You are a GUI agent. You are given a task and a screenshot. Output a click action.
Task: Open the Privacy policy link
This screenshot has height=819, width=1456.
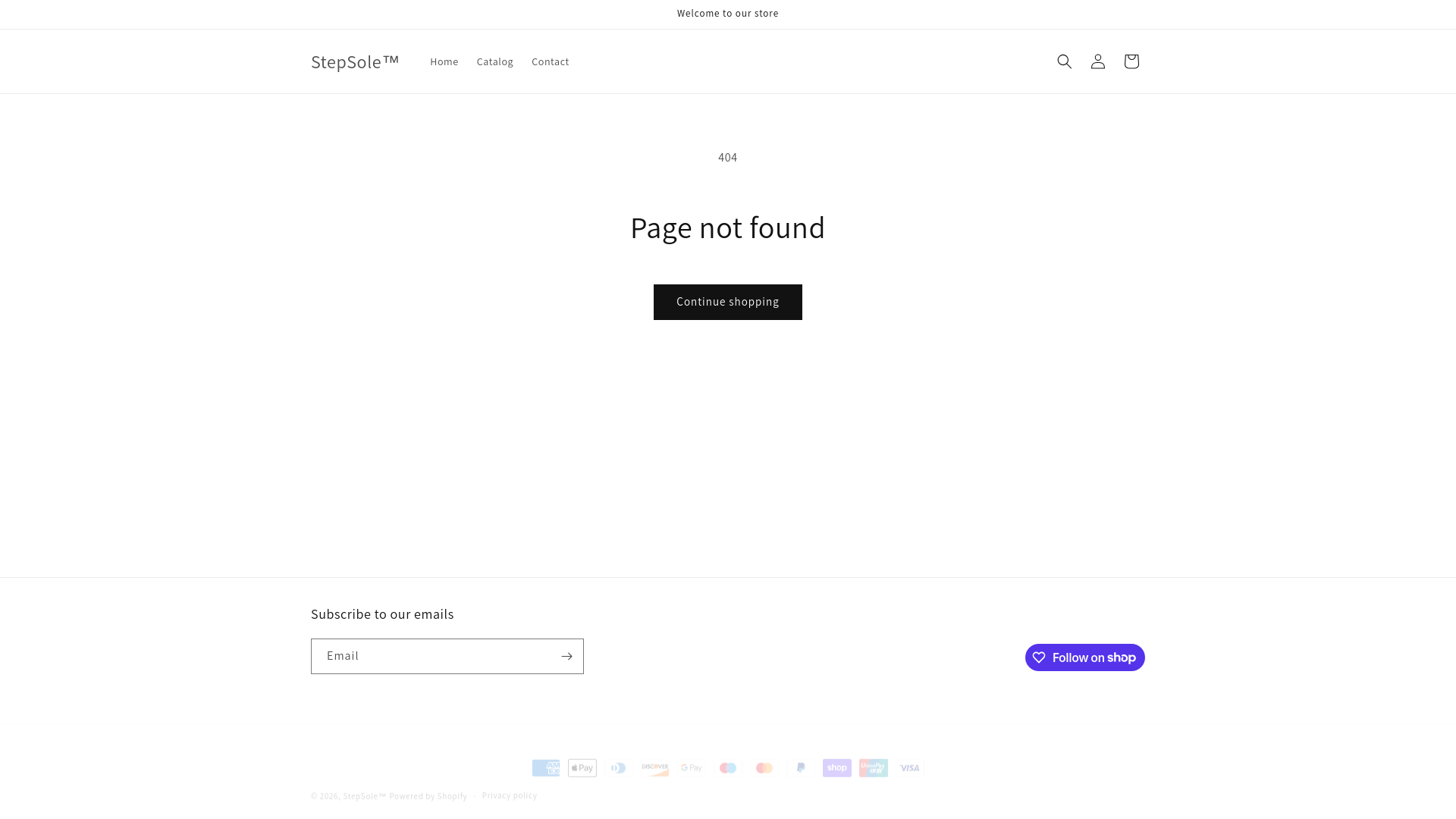510,795
